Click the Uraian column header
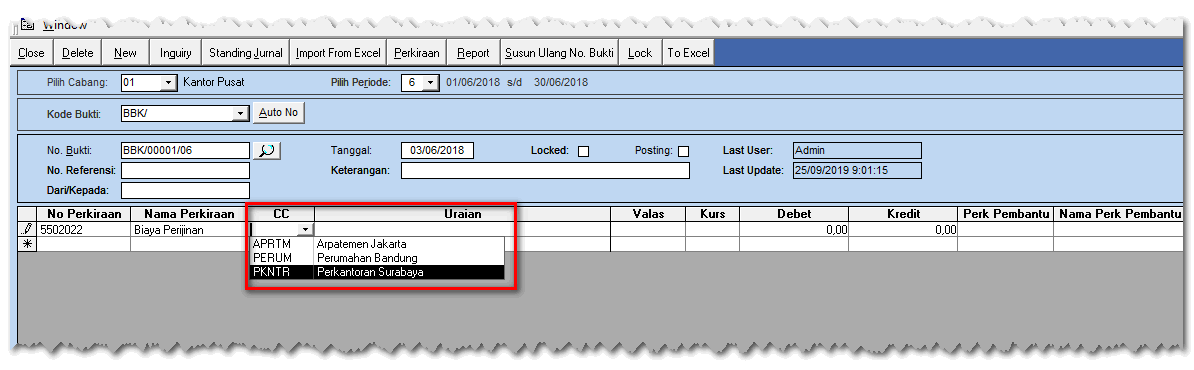 (462, 214)
